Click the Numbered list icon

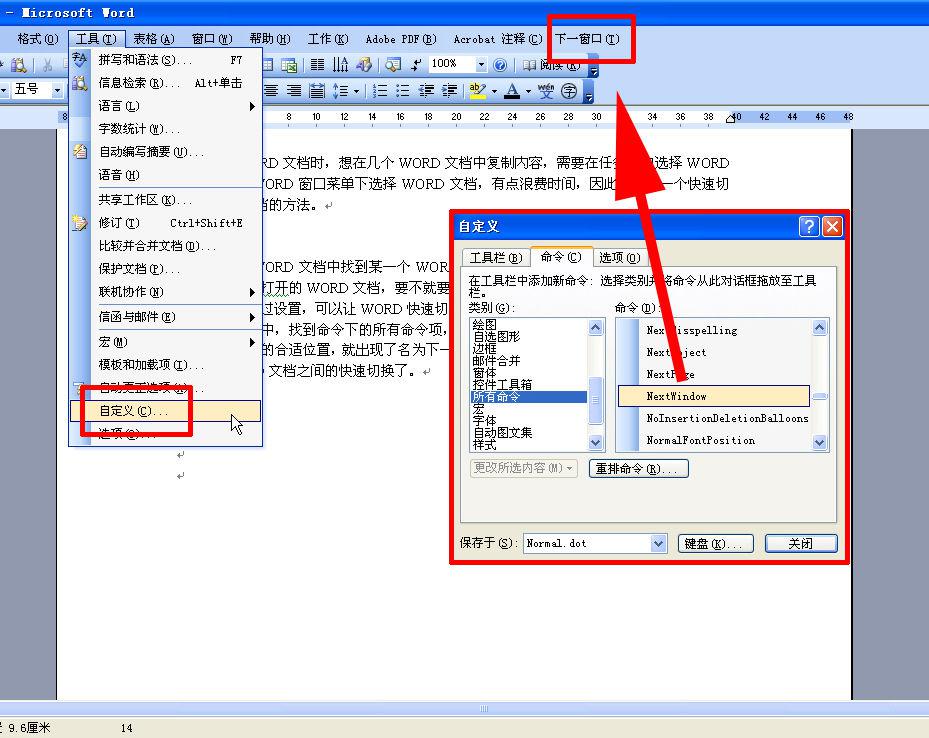(380, 91)
